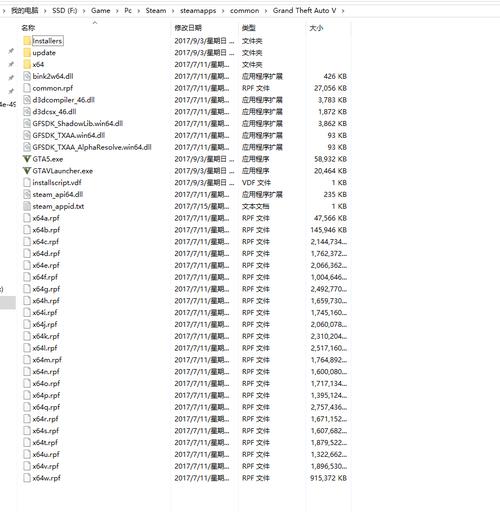Expand breadcrumb arrow after common
This screenshot has width=500, height=512.
[266, 11]
